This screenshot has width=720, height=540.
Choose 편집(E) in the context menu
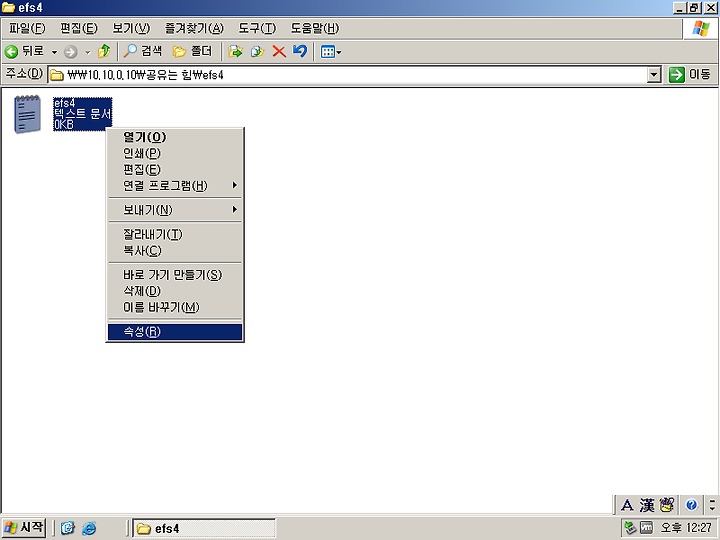coord(175,169)
